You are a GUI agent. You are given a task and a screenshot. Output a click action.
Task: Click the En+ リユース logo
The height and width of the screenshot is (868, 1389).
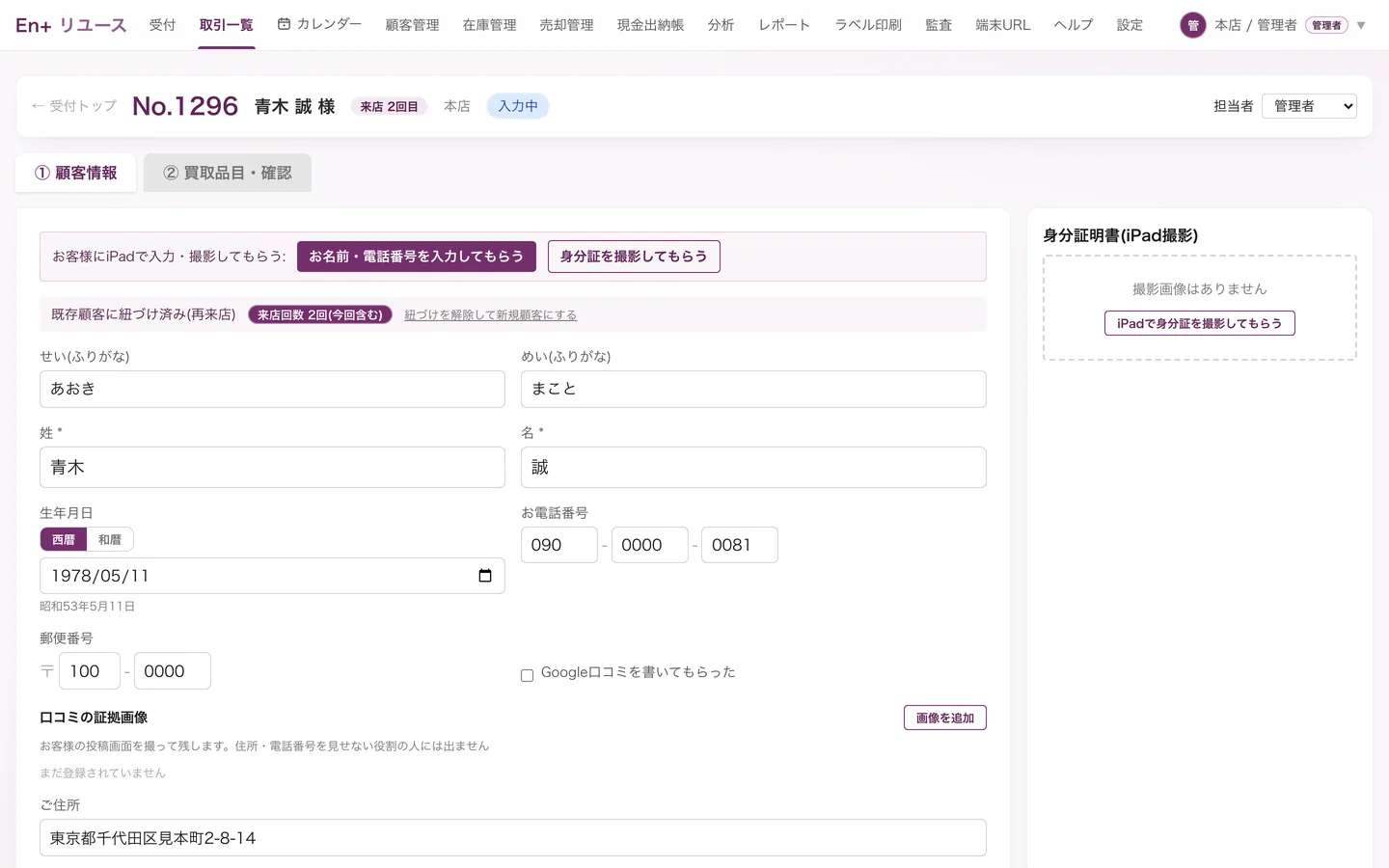71,25
